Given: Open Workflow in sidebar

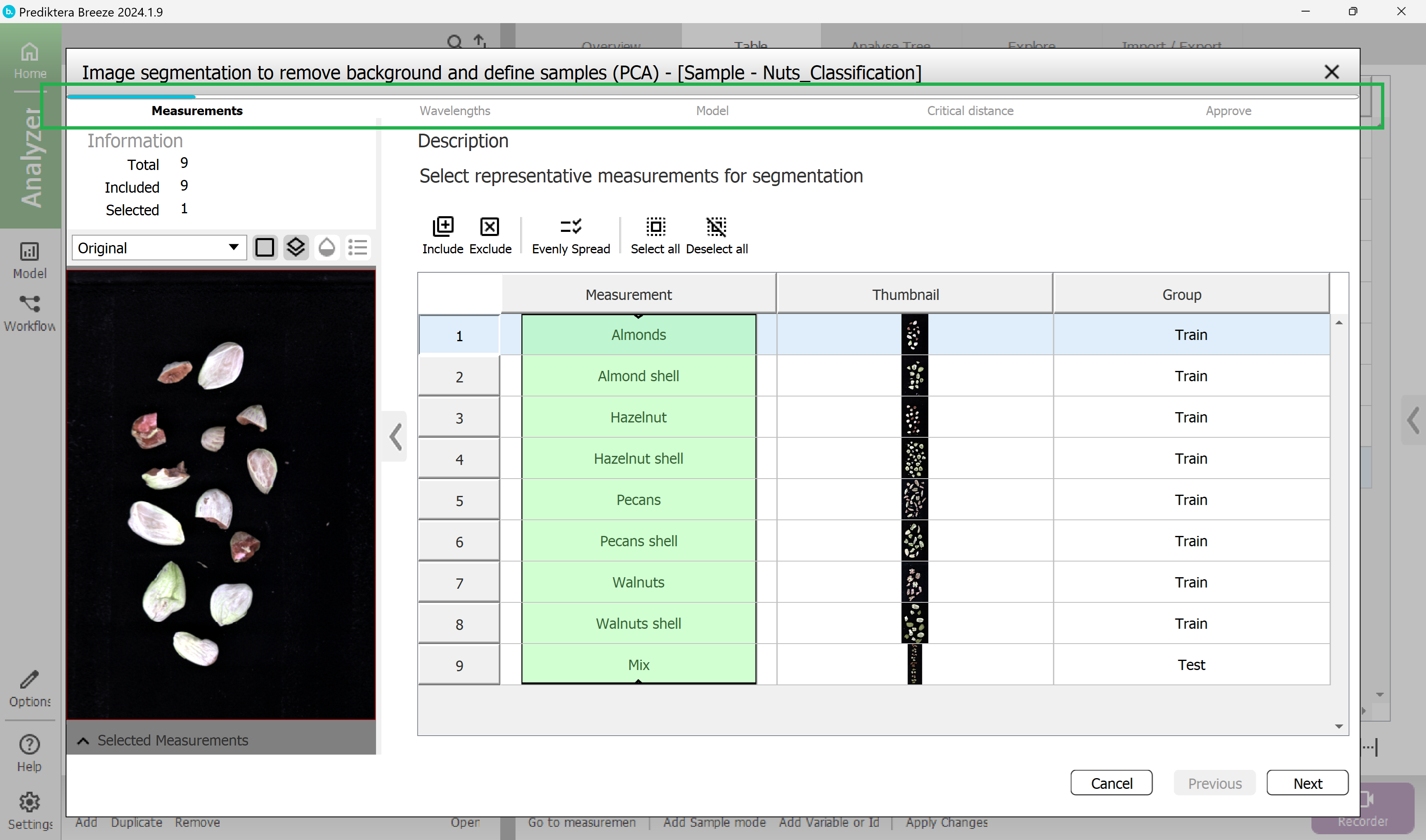Looking at the screenshot, I should tap(30, 314).
